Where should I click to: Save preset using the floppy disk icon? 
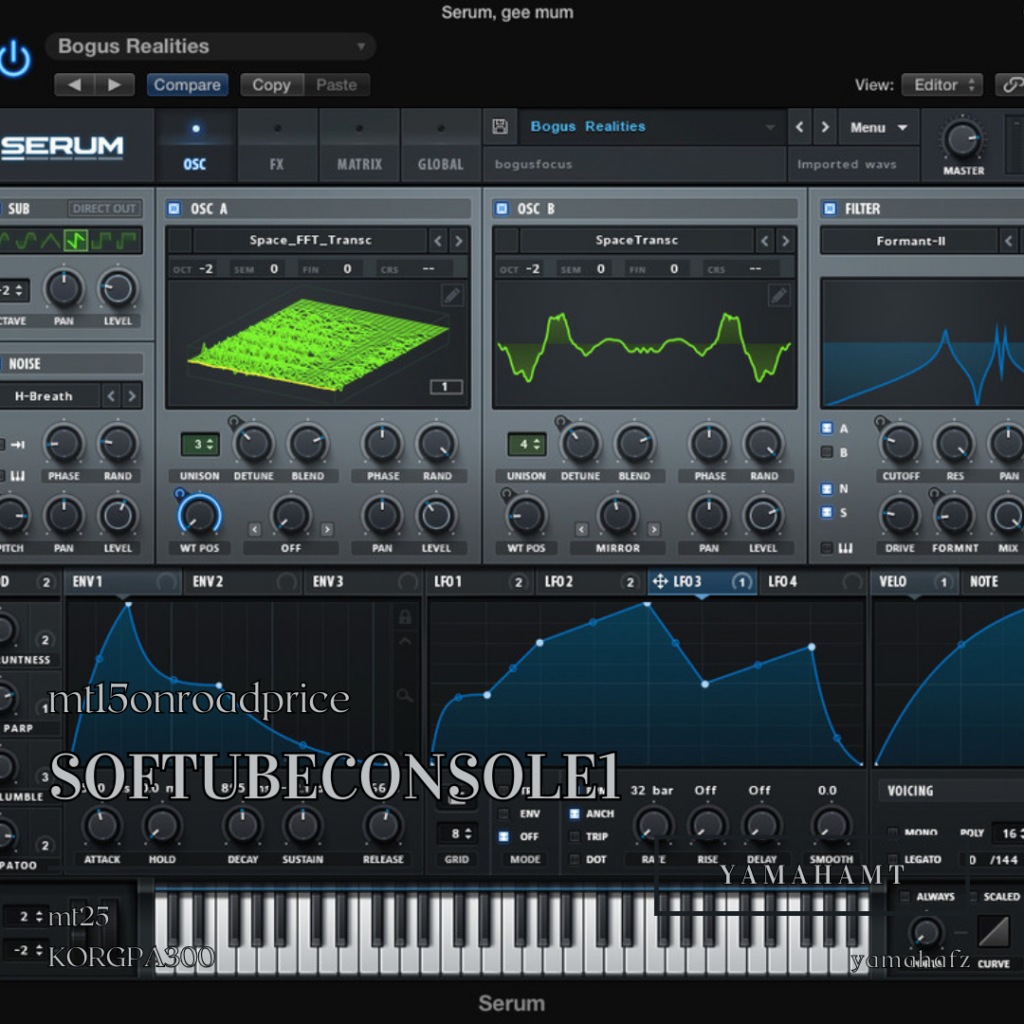pos(500,126)
